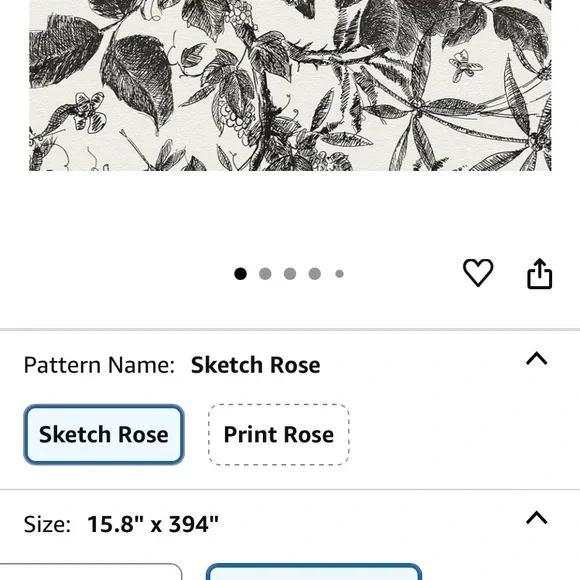Tap the butterfly drawing in product image
Viewport: 580px width, 580px height.
click(x=465, y=66)
